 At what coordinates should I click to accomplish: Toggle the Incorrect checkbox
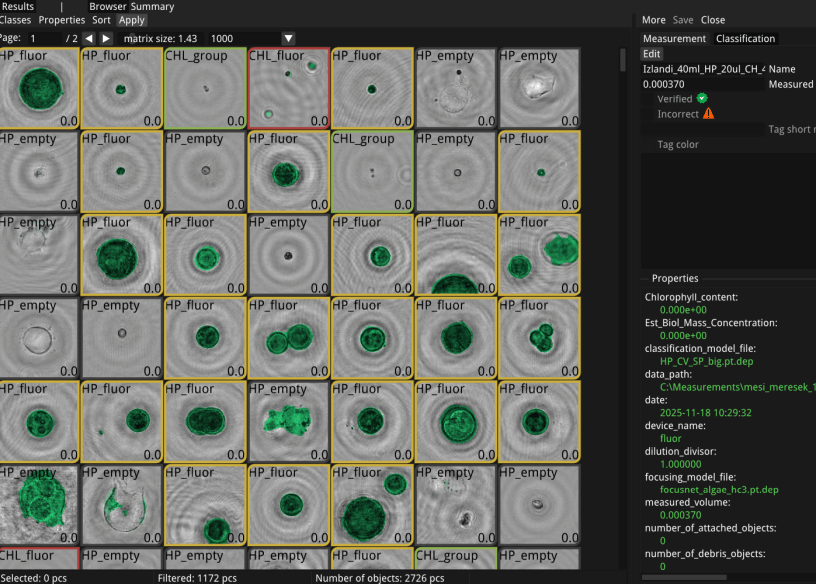[649, 114]
